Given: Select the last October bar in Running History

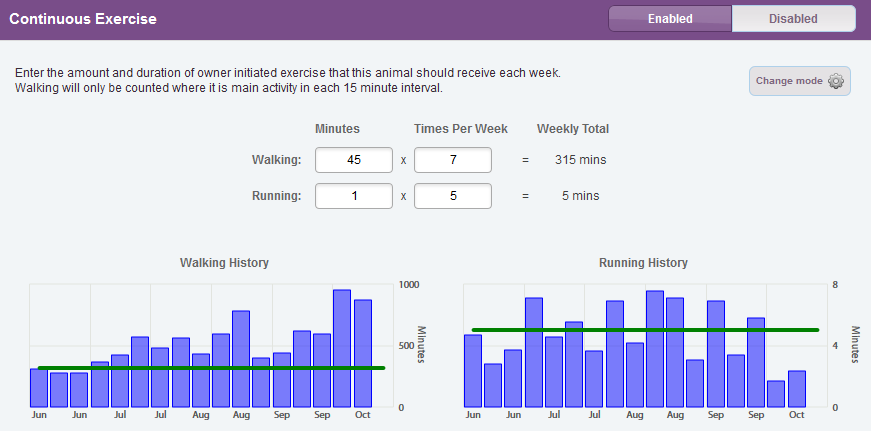Looking at the screenshot, I should pyautogui.click(x=797, y=389).
